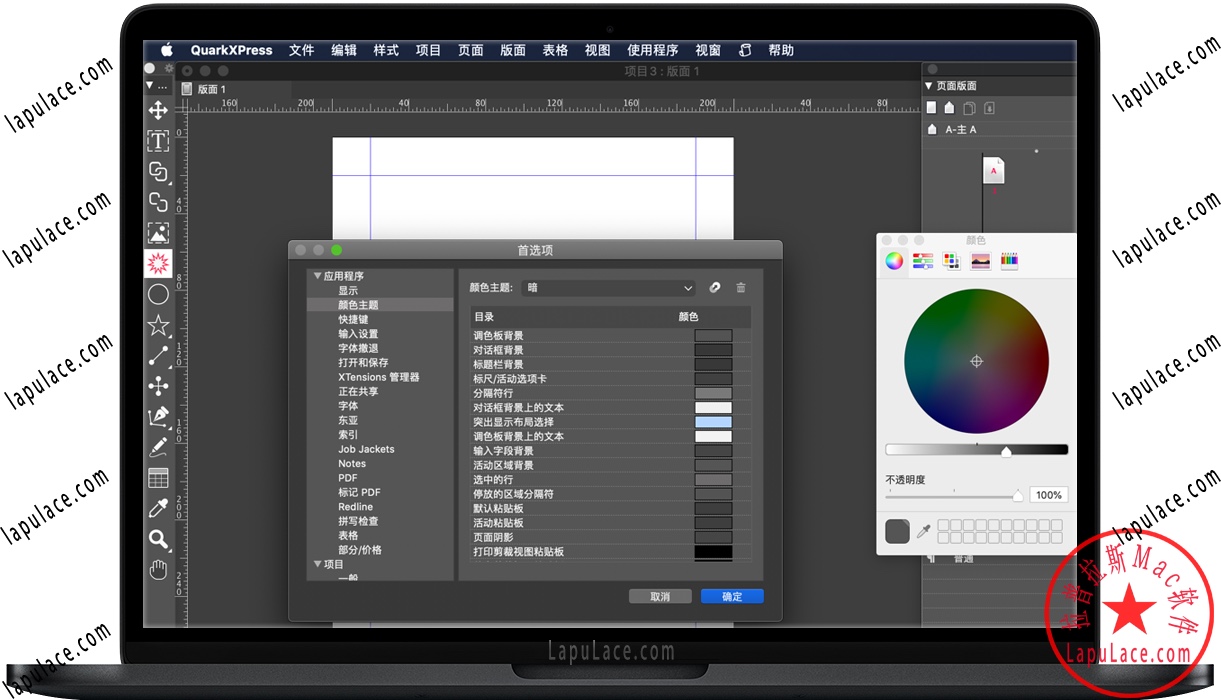Select the highlighted Starburst tool
Image resolution: width=1221 pixels, height=700 pixels.
coord(158,263)
